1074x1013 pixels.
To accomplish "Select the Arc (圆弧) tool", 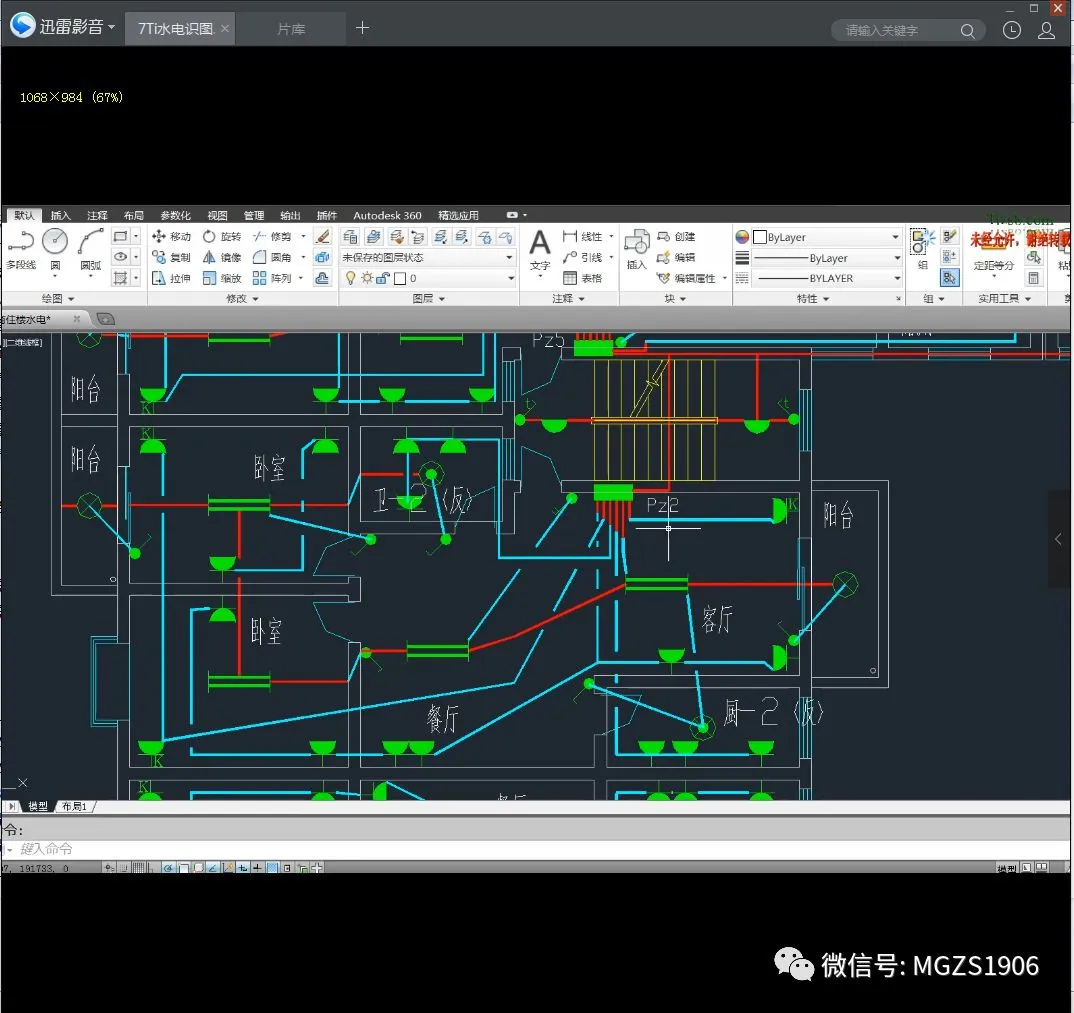I will click(x=90, y=251).
